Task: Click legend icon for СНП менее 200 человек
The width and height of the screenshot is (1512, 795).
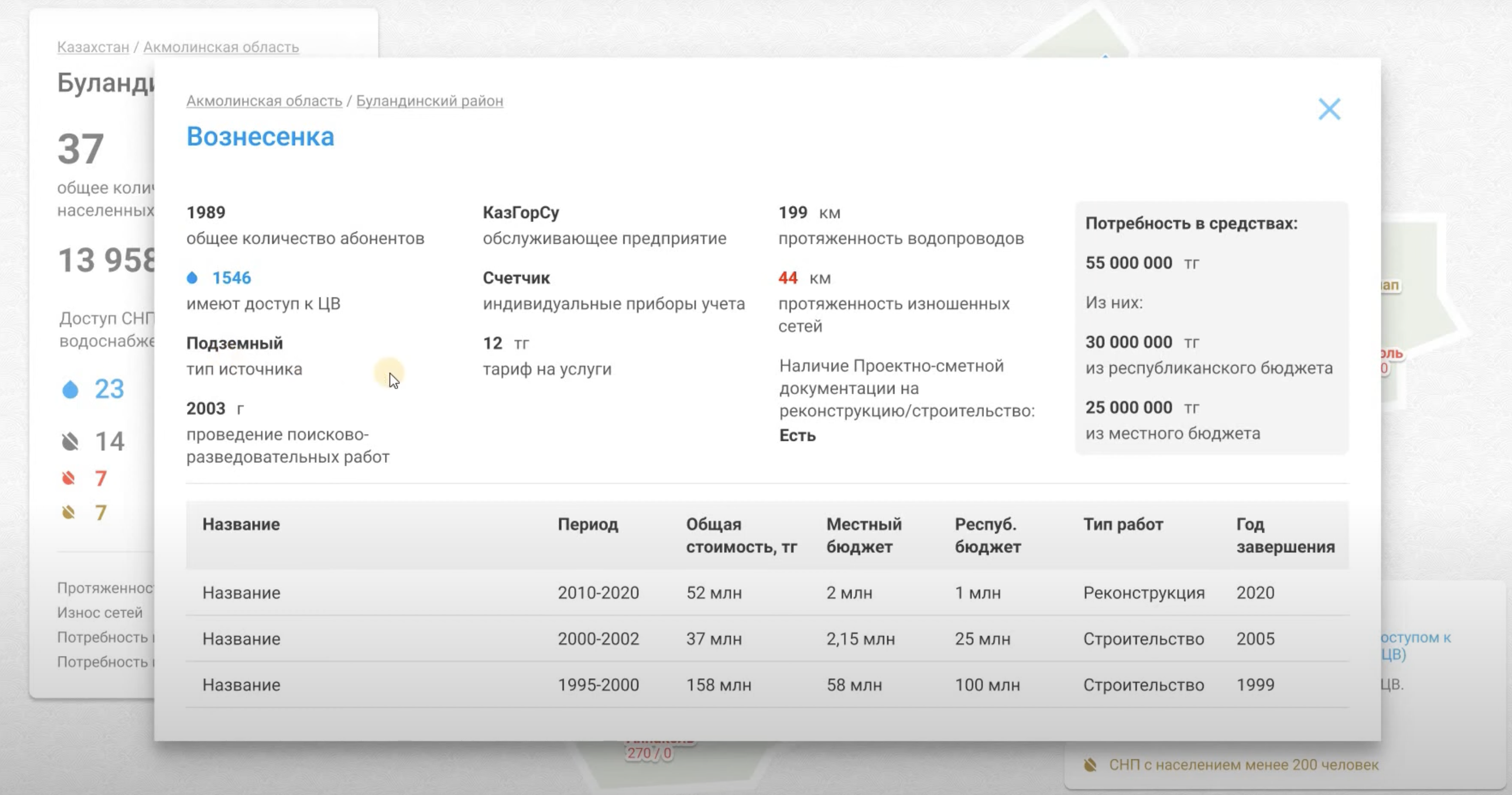Action: click(1090, 765)
